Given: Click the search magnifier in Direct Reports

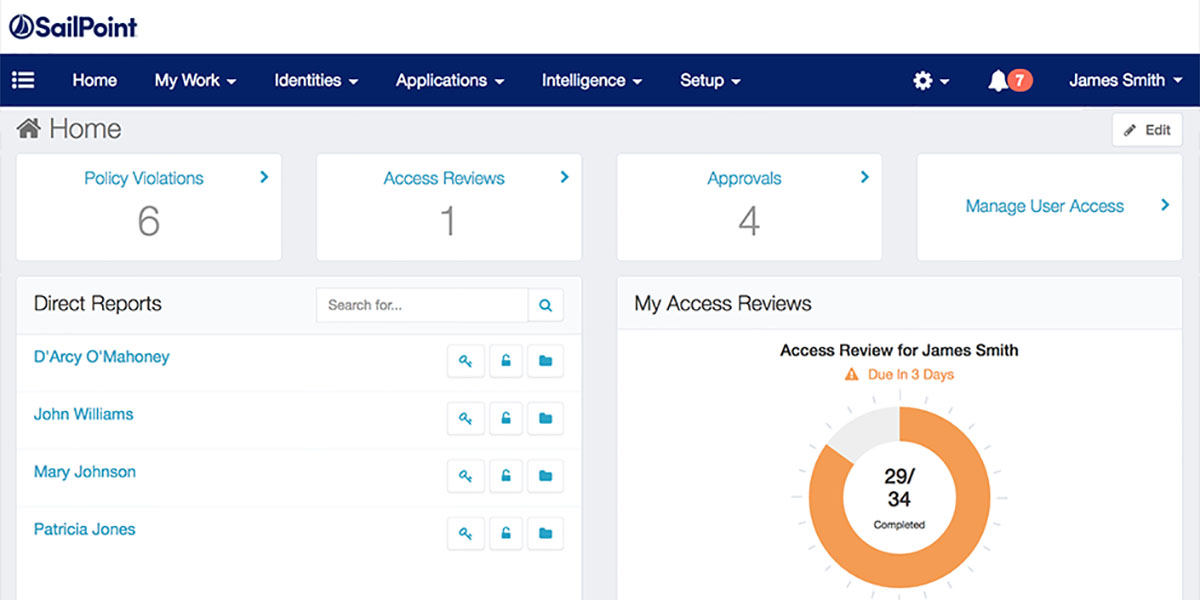Looking at the screenshot, I should click(x=546, y=304).
